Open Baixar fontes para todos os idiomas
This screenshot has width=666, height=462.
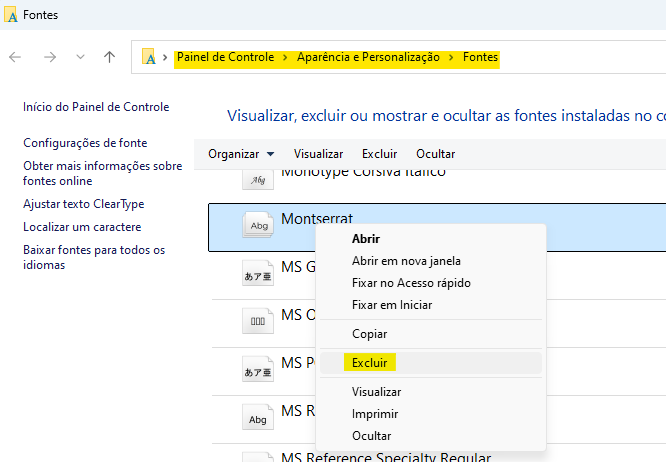94,257
